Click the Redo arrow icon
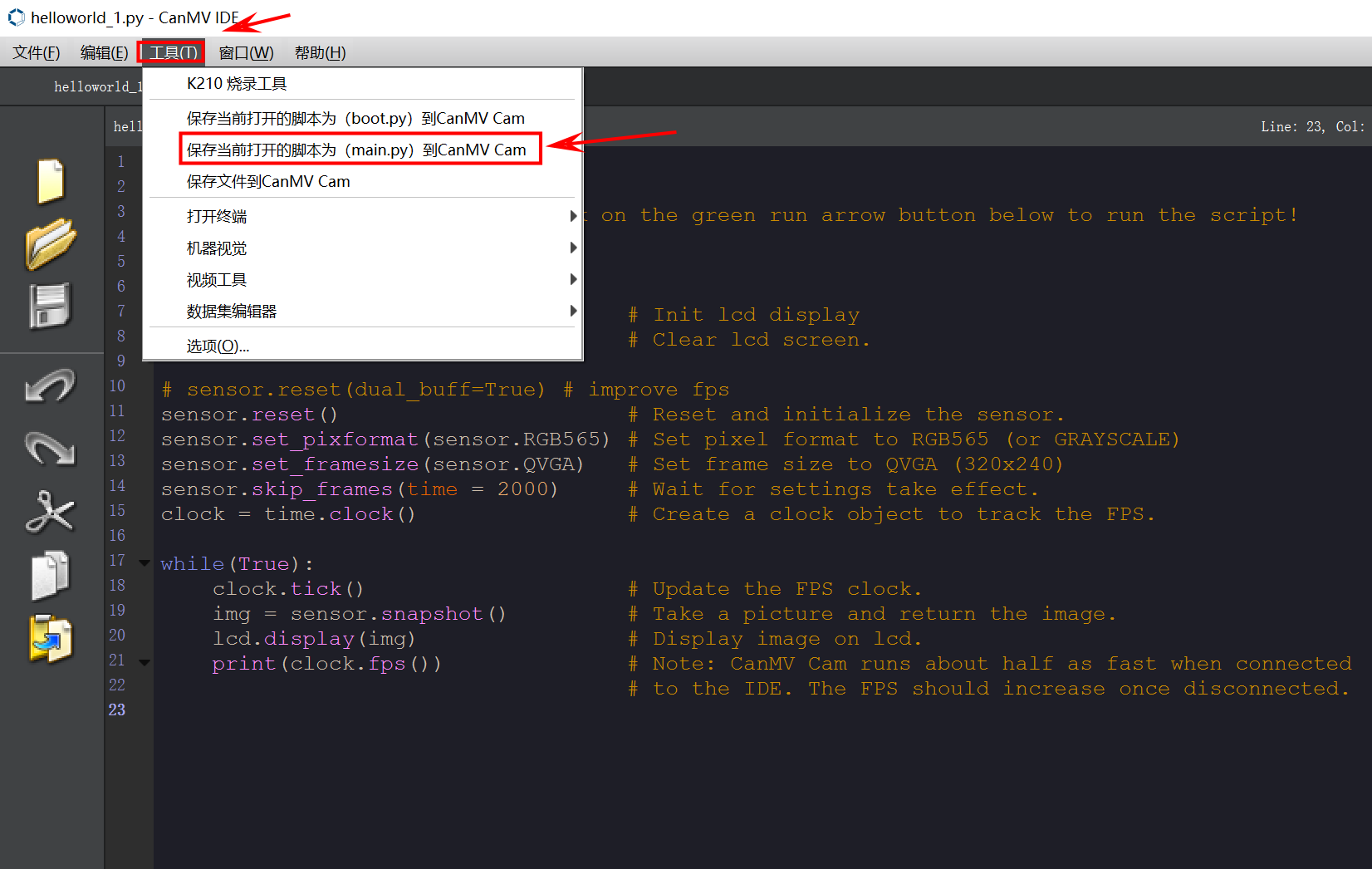 [51, 449]
